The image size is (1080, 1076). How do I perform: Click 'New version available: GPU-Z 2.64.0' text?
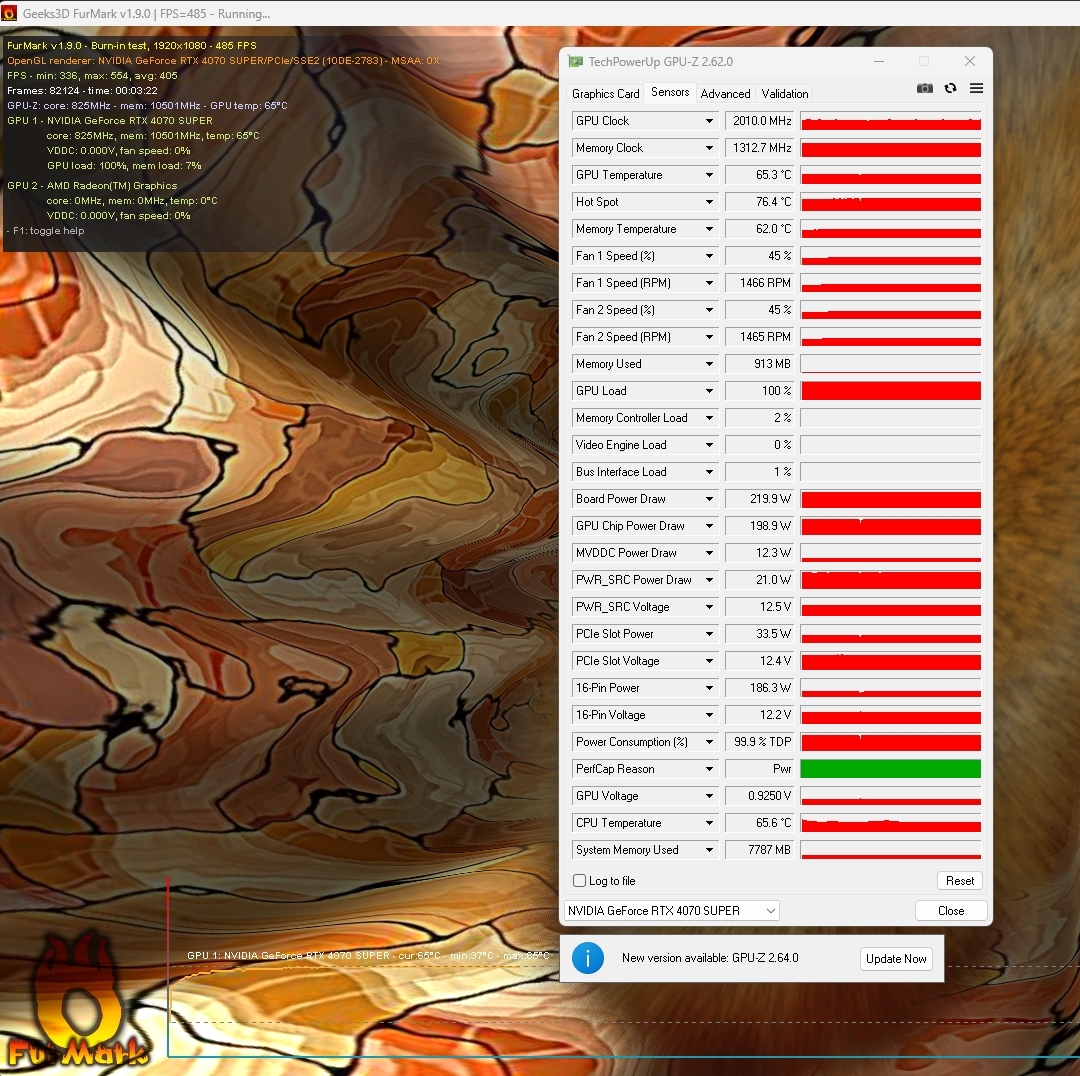tap(709, 958)
